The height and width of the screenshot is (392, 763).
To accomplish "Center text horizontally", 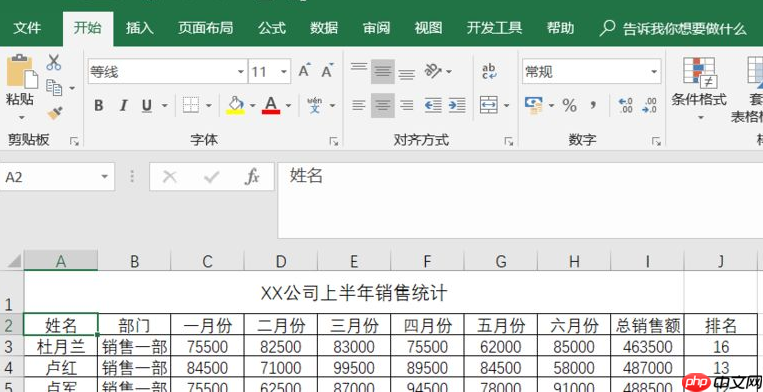I will click(383, 105).
